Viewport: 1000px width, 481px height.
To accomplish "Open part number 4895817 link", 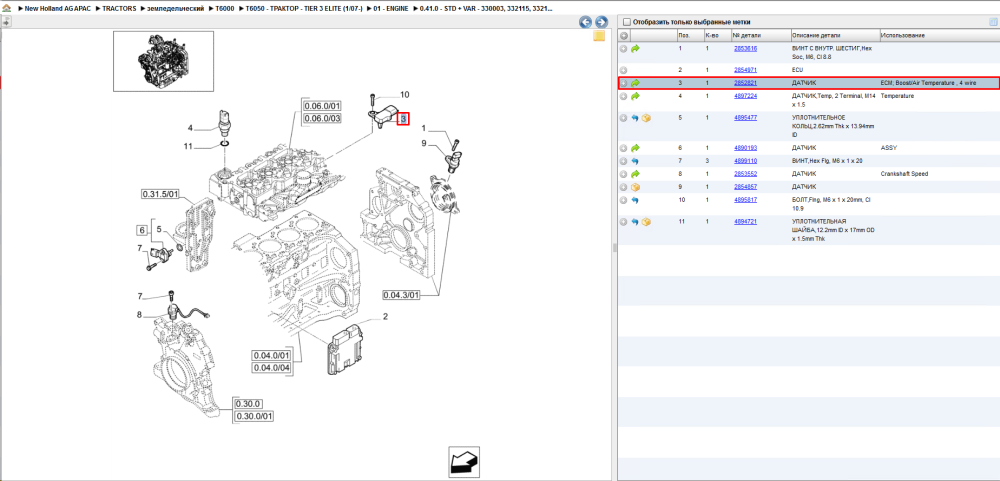I will pyautogui.click(x=746, y=200).
